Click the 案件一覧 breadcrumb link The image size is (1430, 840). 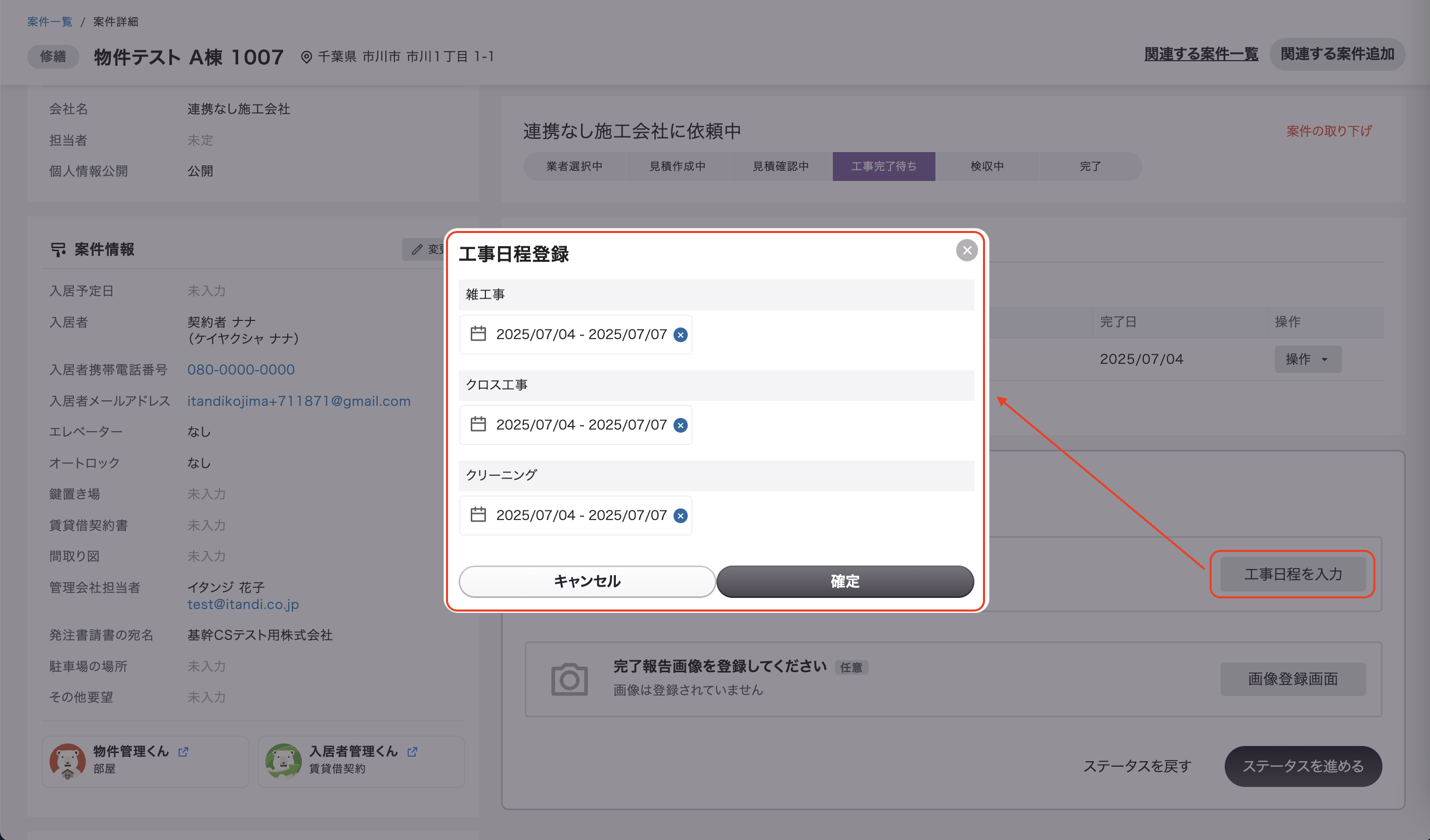tap(50, 22)
